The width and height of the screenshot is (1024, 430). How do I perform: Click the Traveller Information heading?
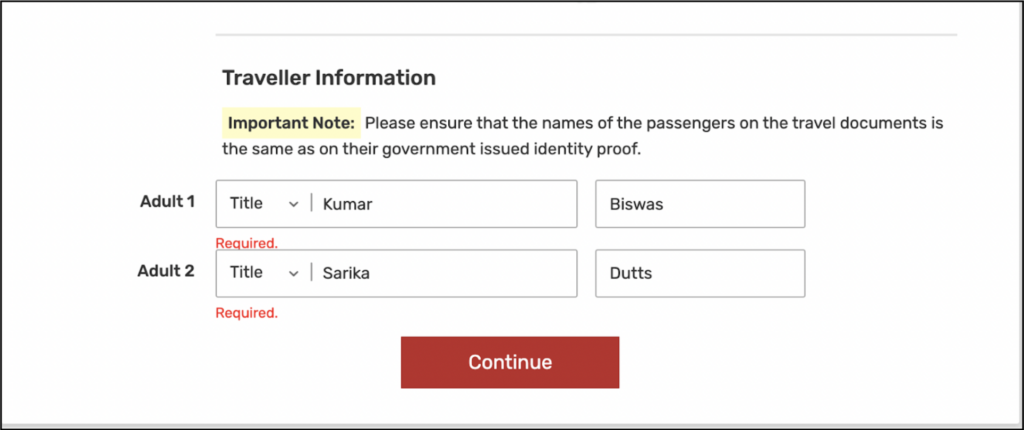click(328, 78)
